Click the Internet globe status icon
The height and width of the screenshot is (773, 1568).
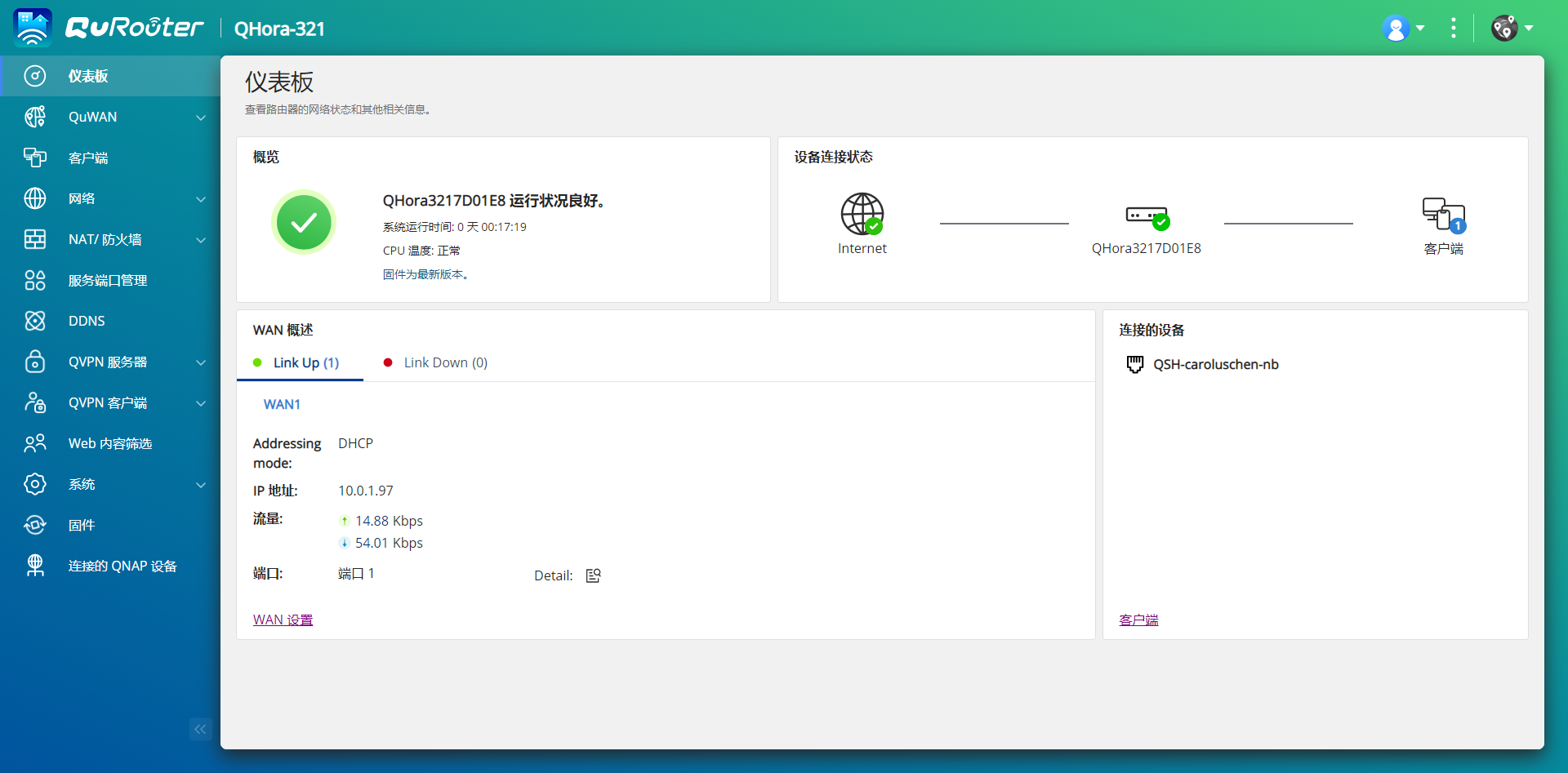click(x=862, y=214)
